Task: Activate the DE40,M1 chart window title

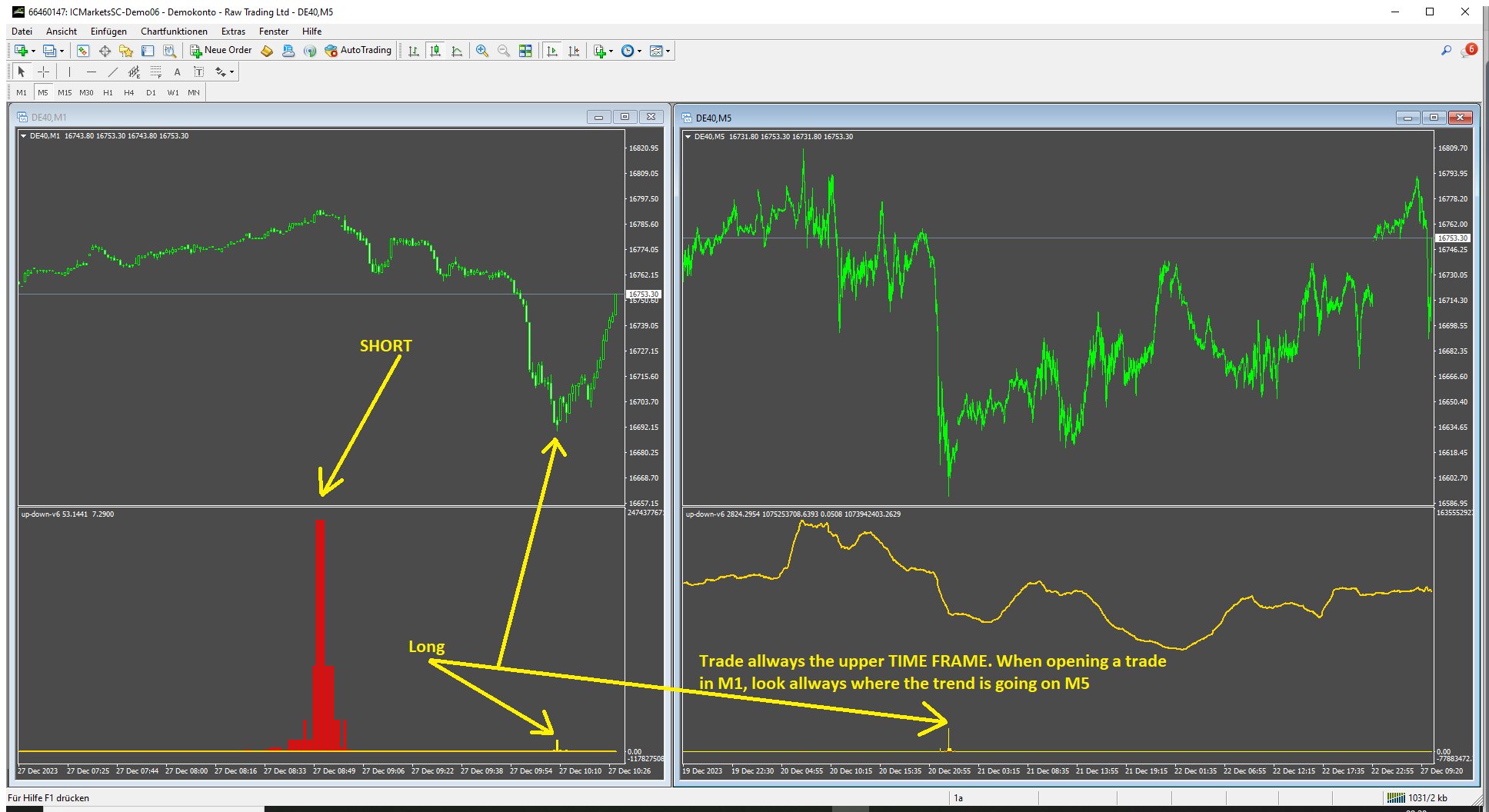Action: pyautogui.click(x=49, y=118)
